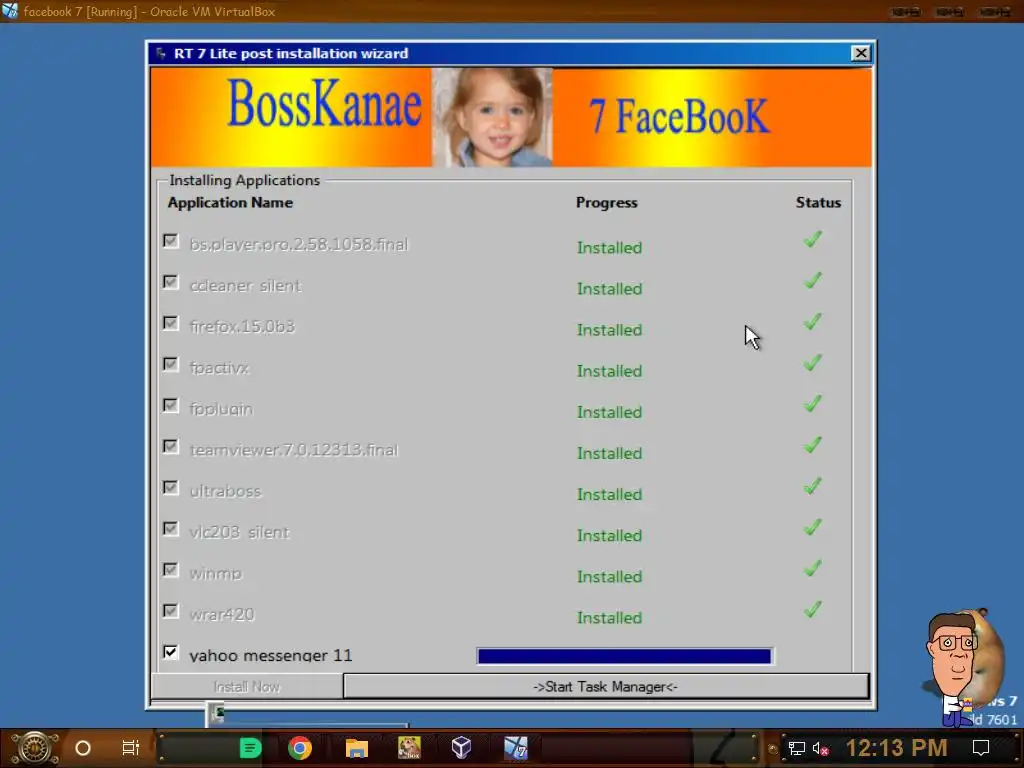Viewport: 1024px width, 768px height.
Task: Click the green checkmark for wrar420
Action: click(812, 610)
